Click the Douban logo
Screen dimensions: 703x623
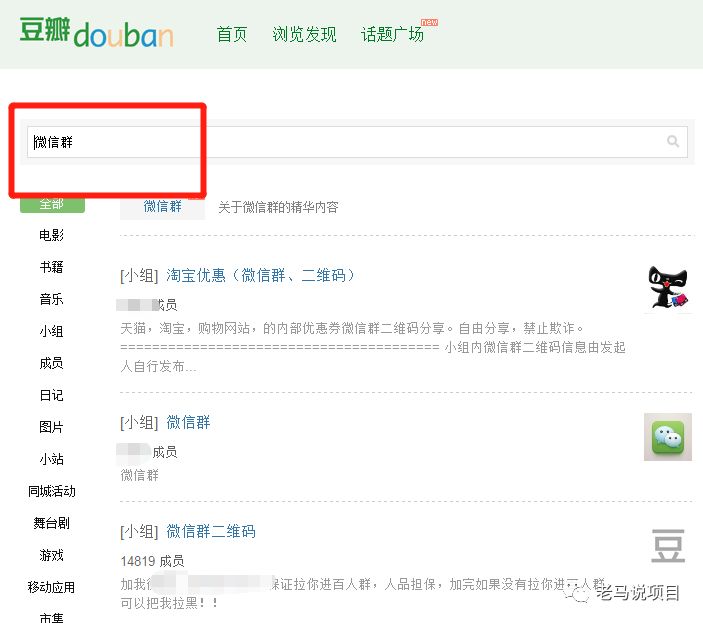(x=96, y=33)
